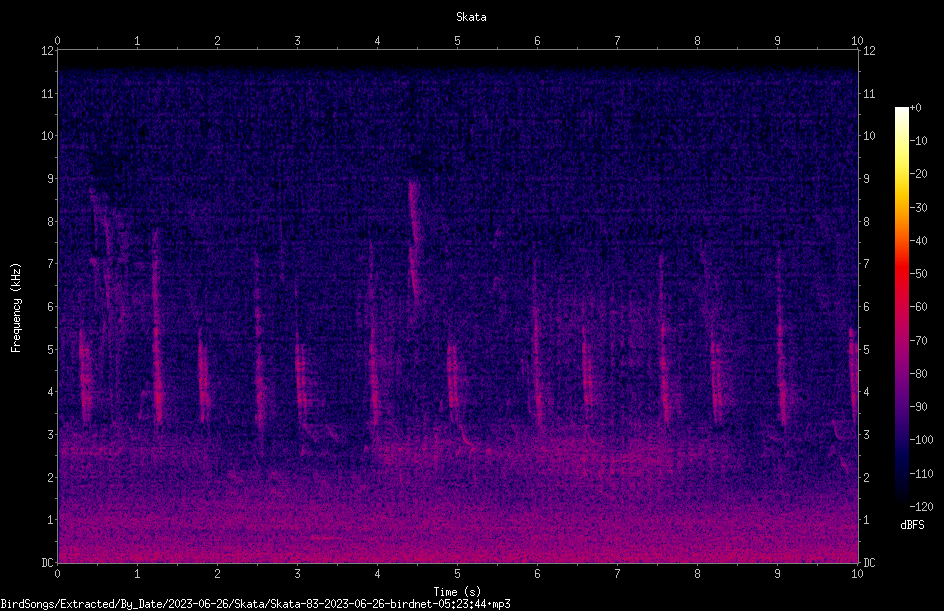
Task: Click the "DC" label on the right frequency axis
Action: pyautogui.click(x=869, y=563)
